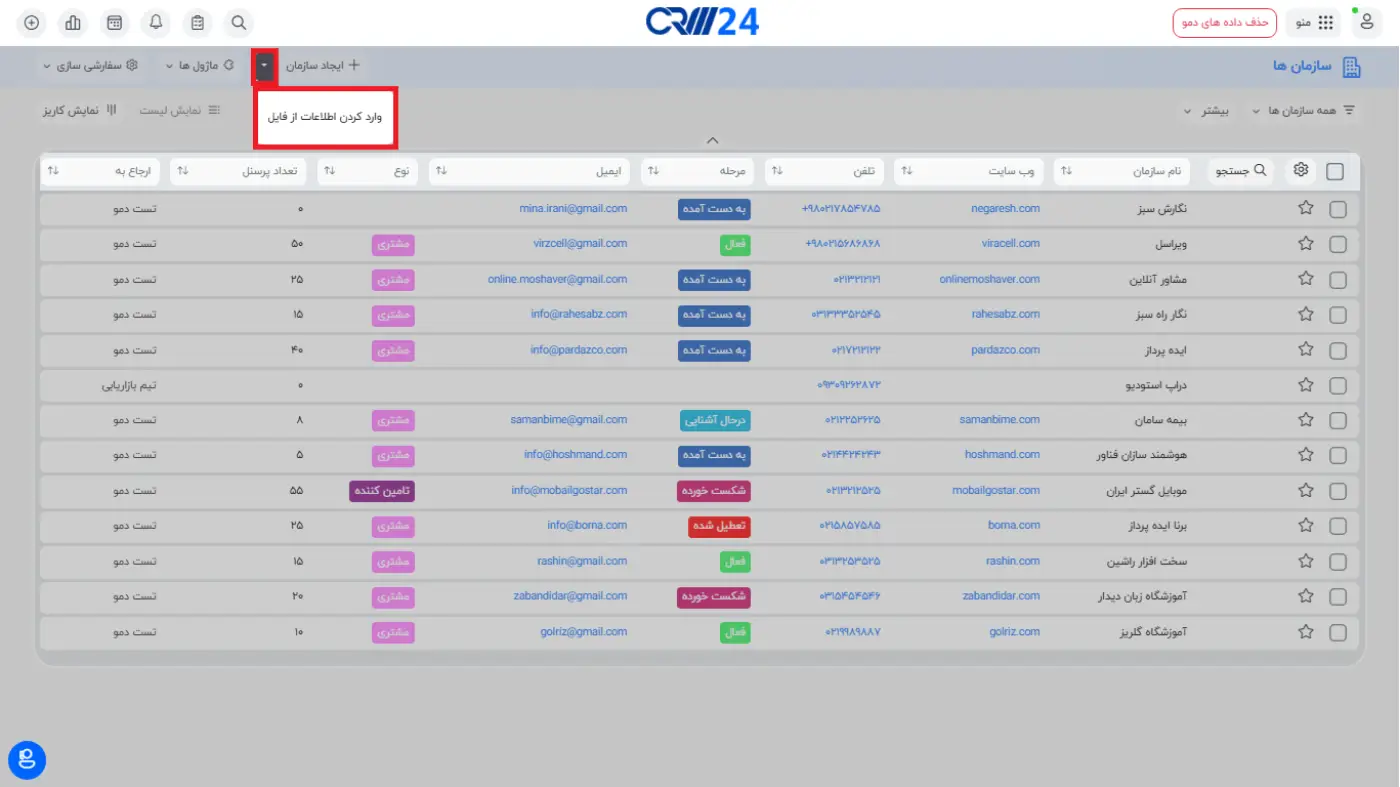
Task: Choose وارد کردن اطلاعات از فایل menu item
Action: (325, 117)
